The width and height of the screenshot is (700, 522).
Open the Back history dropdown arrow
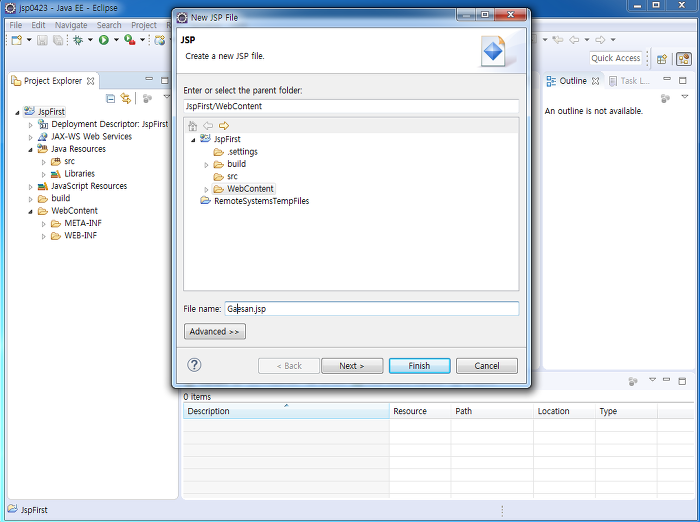click(587, 40)
